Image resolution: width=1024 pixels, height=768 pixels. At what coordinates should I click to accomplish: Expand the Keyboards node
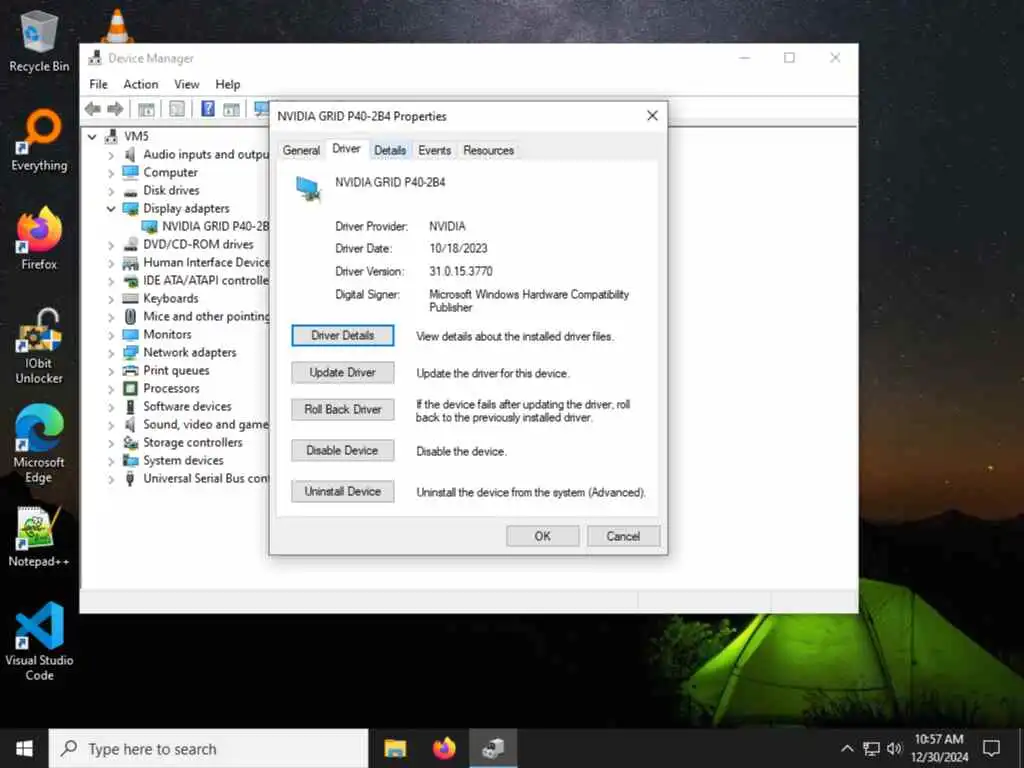coord(111,299)
